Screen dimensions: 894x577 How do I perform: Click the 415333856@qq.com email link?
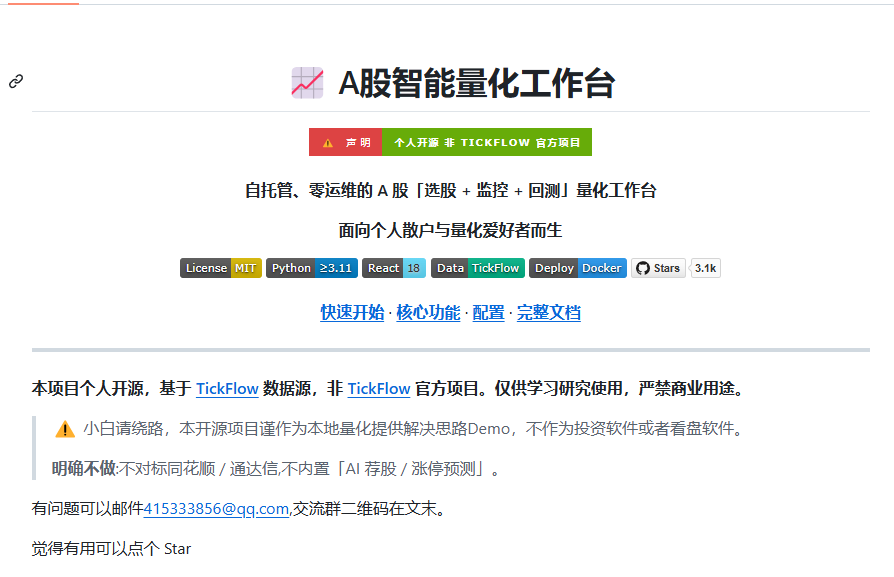click(216, 509)
